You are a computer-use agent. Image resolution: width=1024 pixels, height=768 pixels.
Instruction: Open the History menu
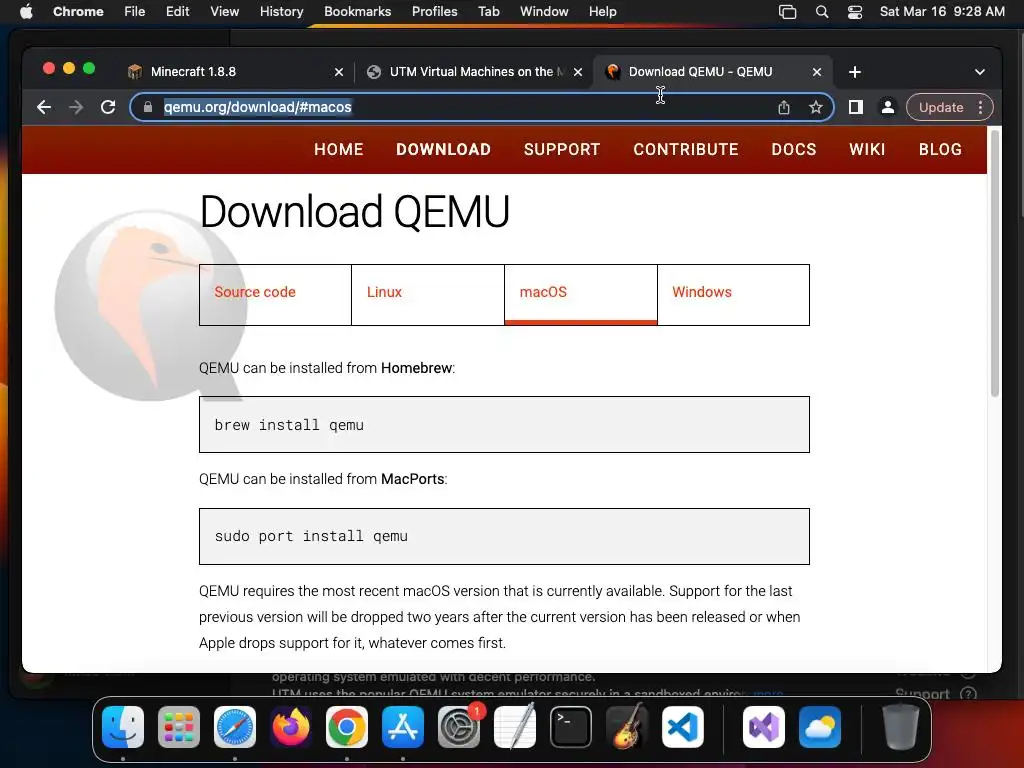pos(281,12)
